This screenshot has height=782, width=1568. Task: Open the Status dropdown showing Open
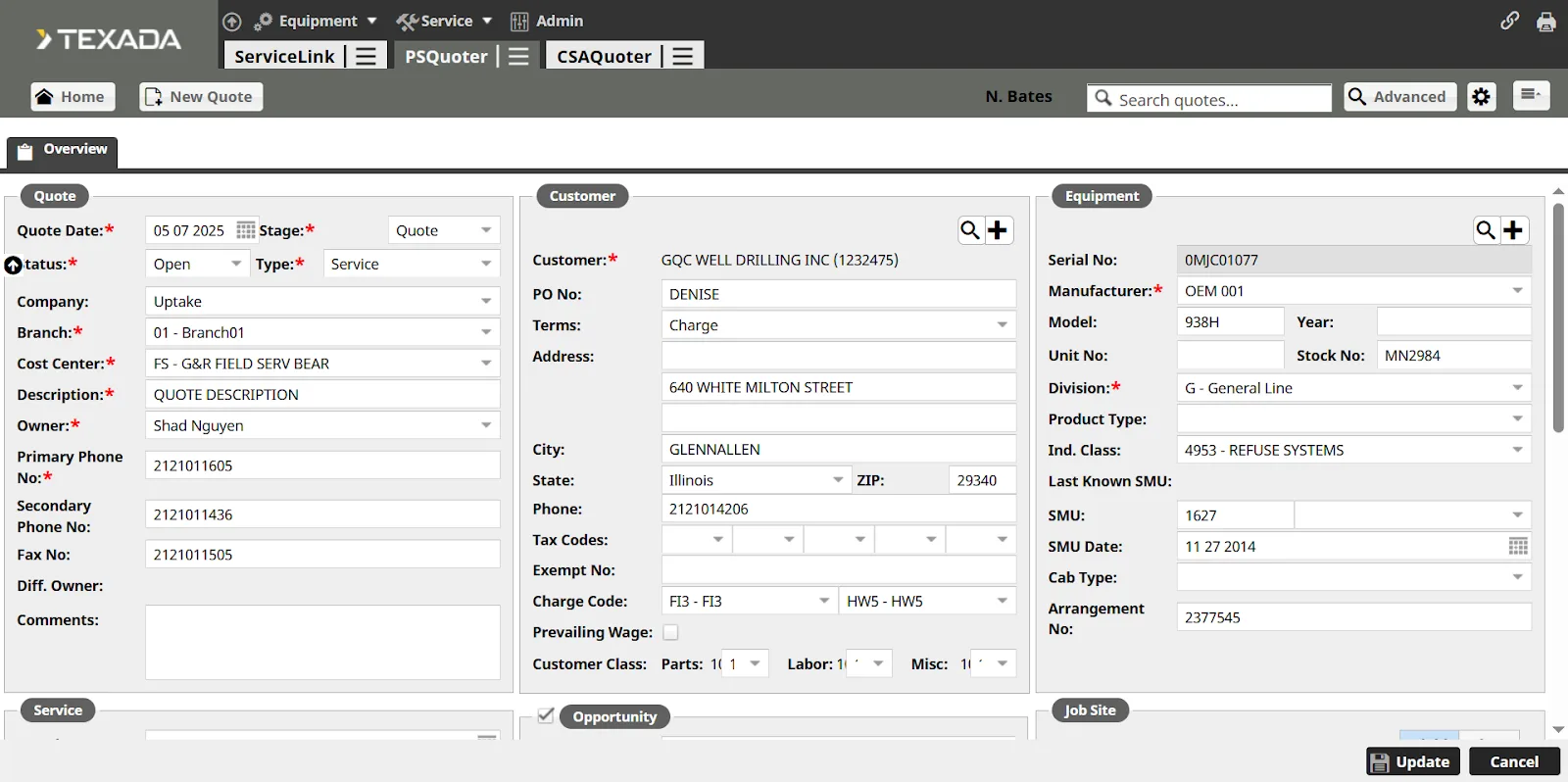[197, 265]
